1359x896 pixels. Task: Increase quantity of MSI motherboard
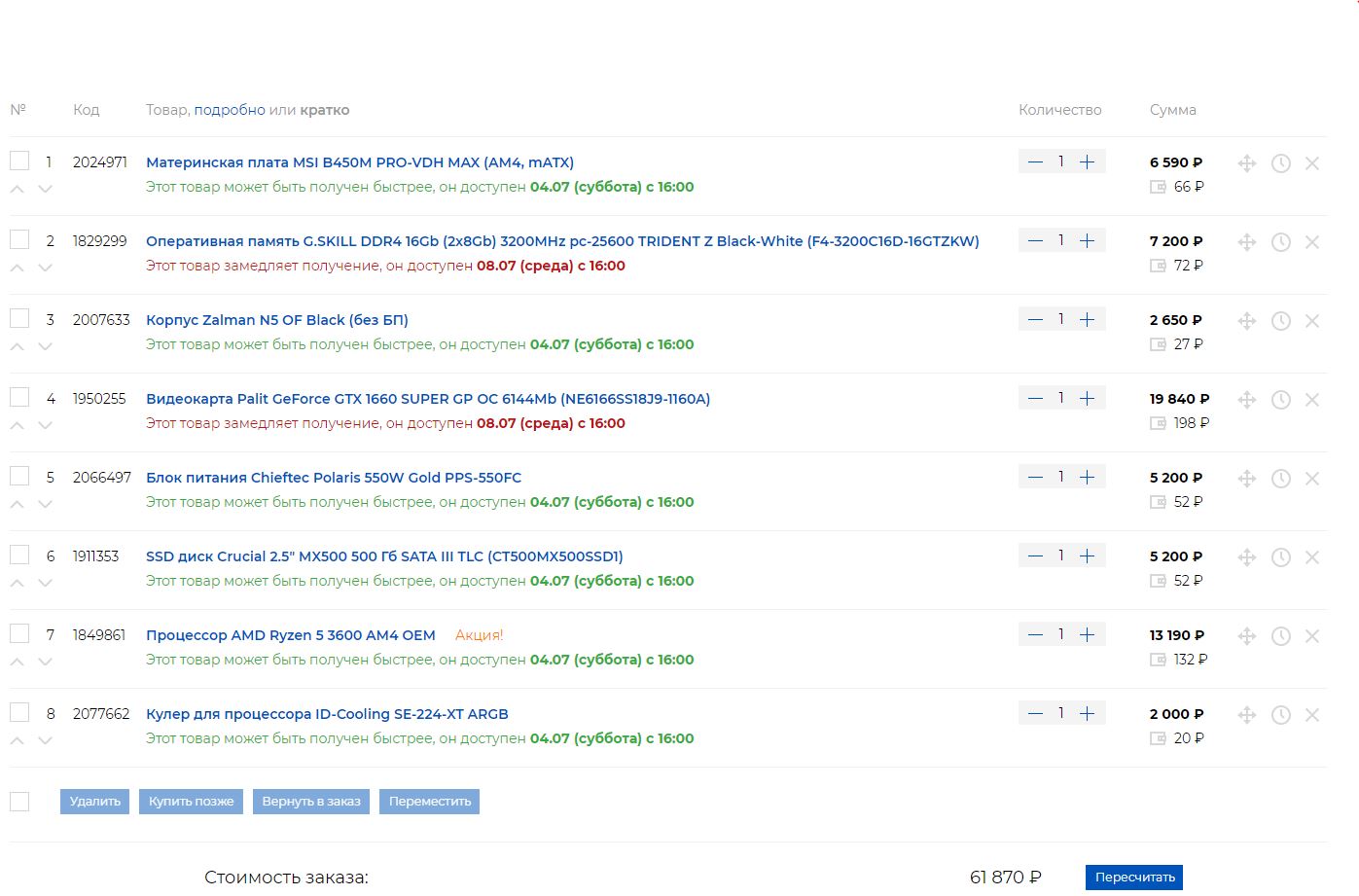coord(1088,162)
